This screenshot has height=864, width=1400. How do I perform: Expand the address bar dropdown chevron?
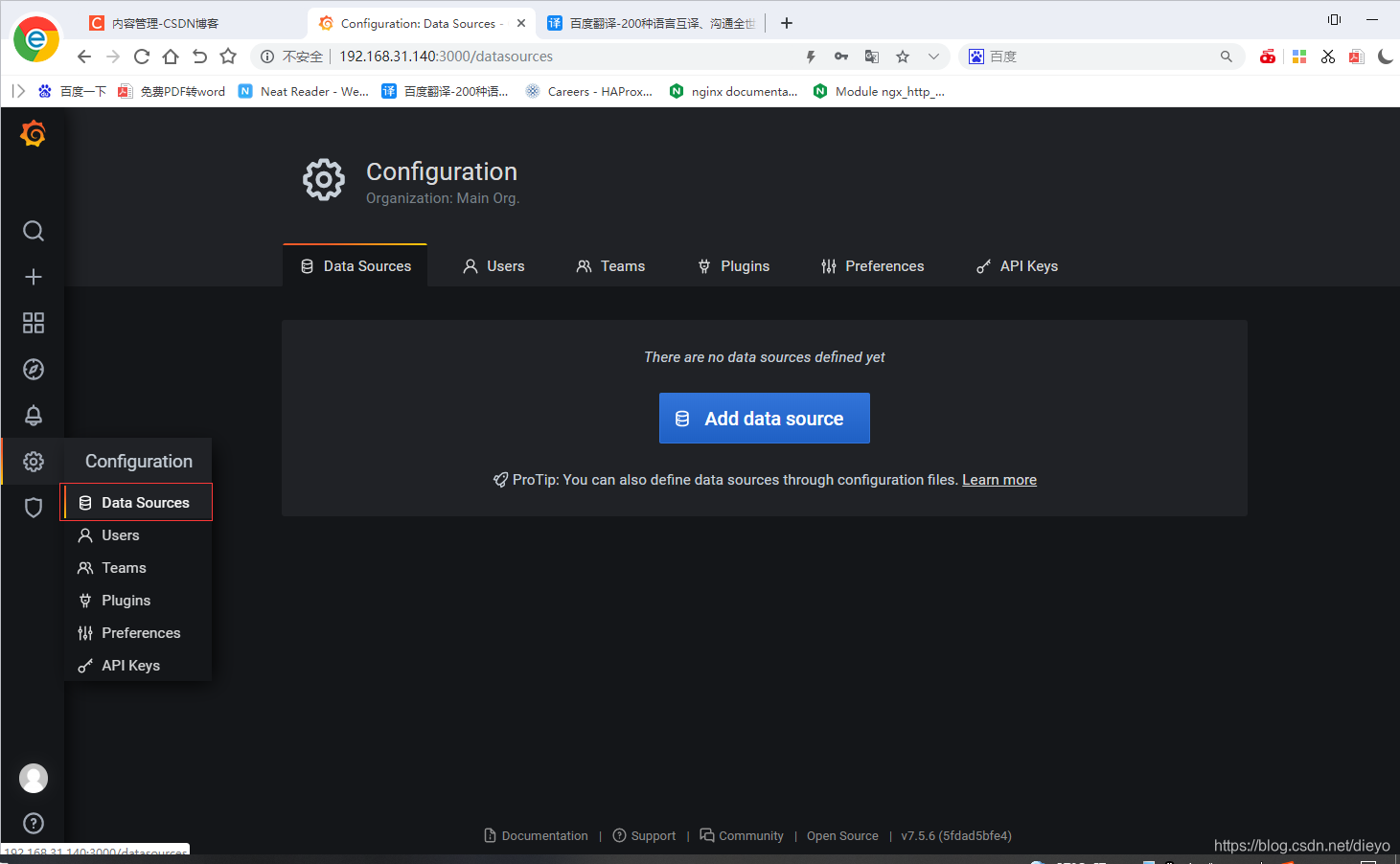pyautogui.click(x=933, y=57)
